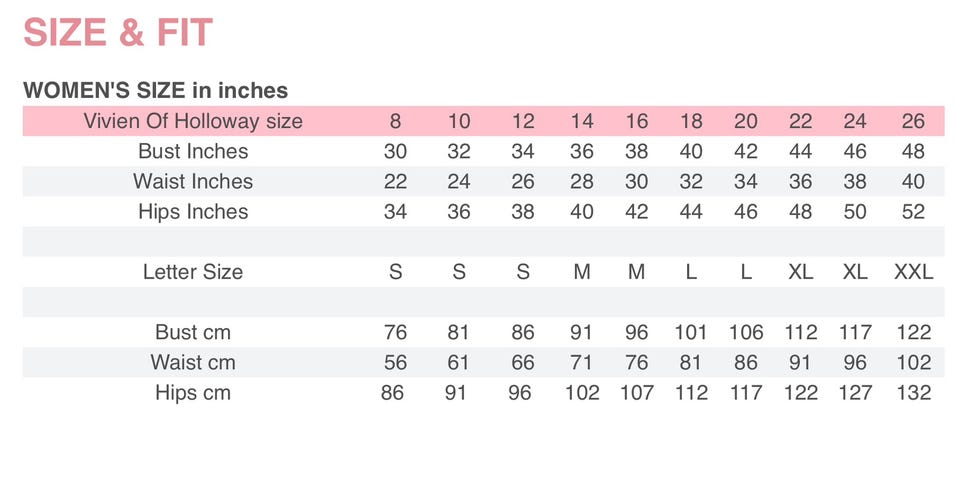
Task: Click size 8 in the pink header row
Action: coord(396,122)
